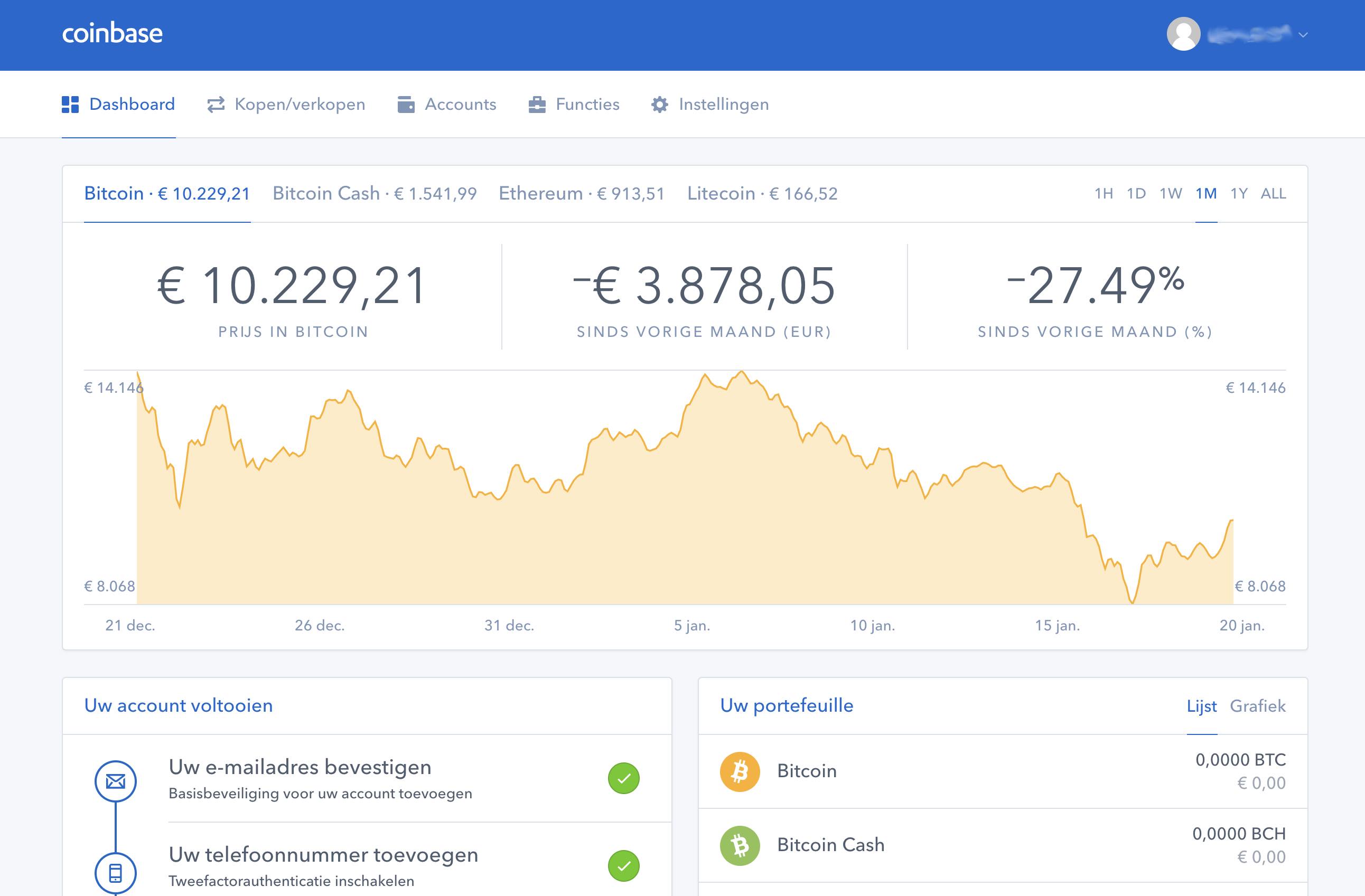
Task: Open the Bitcoin portfolio row
Action: 1003,771
